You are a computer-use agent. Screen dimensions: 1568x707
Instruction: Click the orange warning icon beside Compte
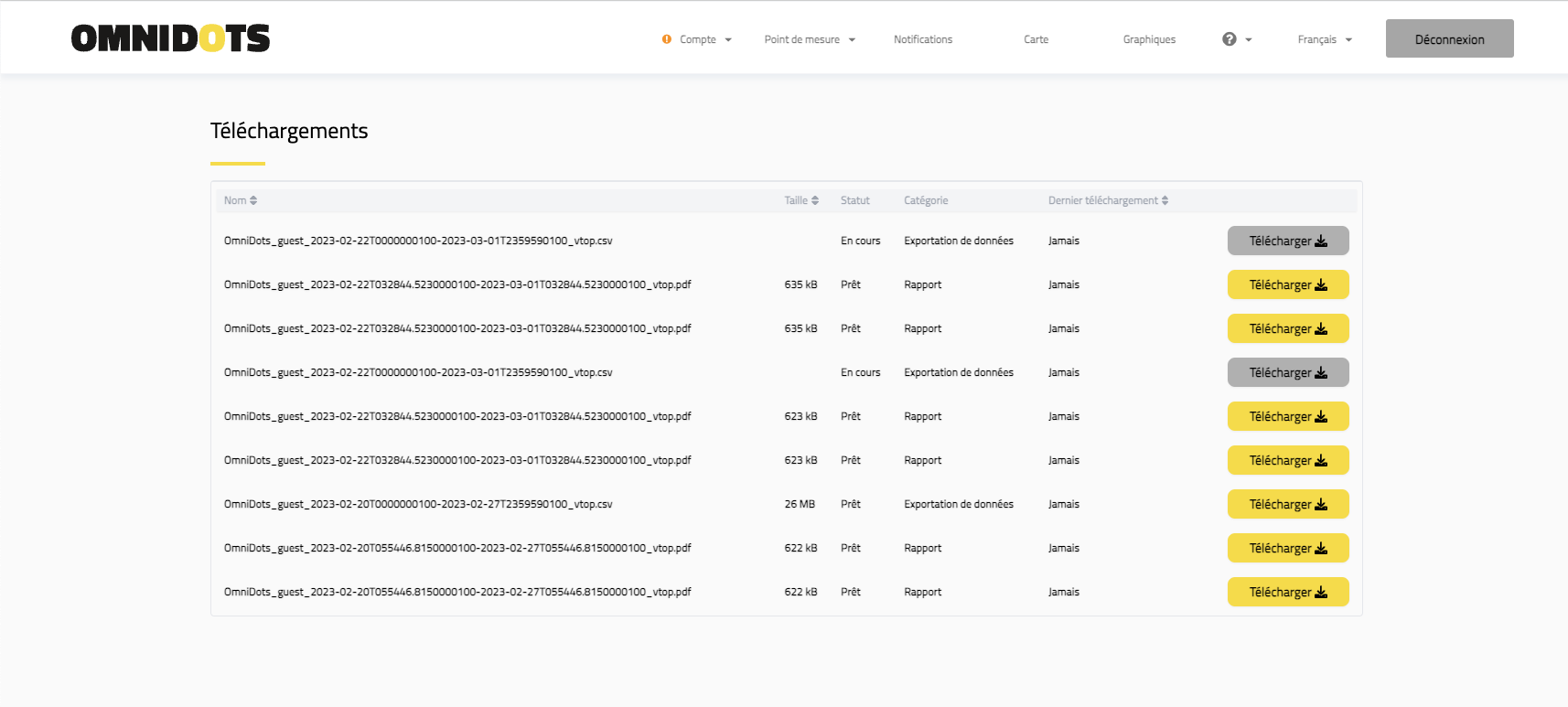(x=667, y=39)
